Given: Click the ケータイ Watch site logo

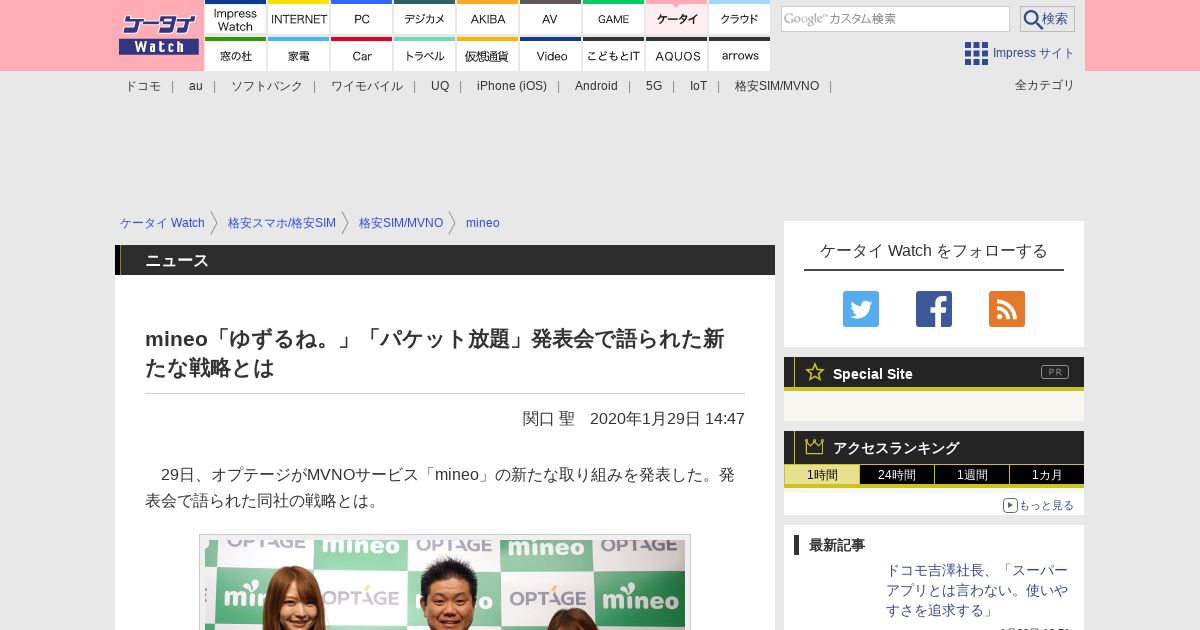Looking at the screenshot, I should pos(159,35).
